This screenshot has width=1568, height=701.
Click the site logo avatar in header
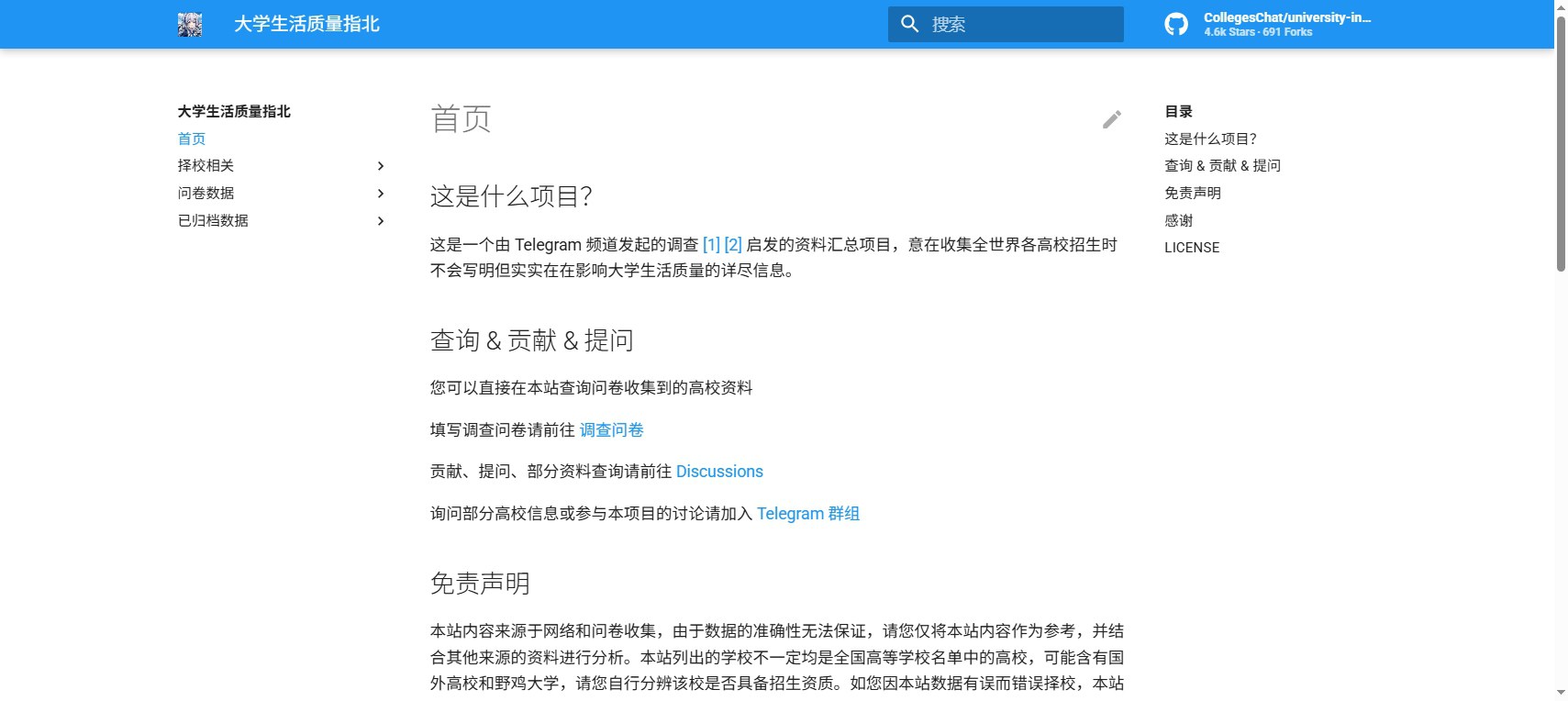coord(190,25)
